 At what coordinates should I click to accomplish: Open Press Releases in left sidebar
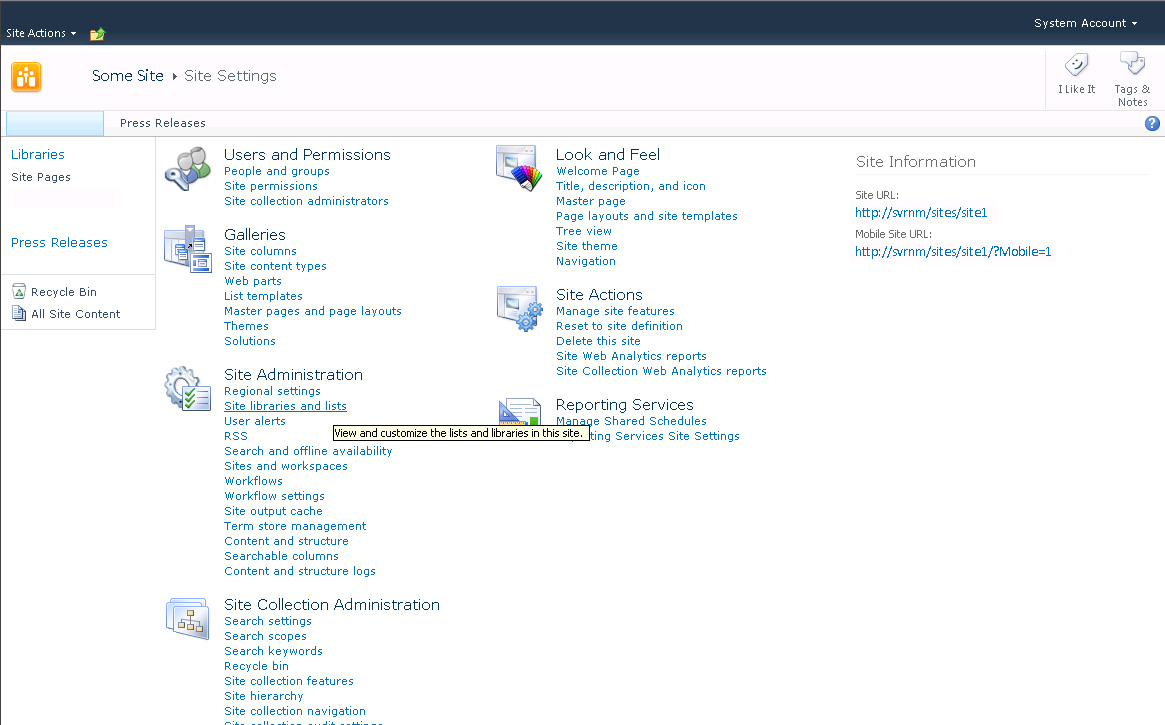(x=59, y=243)
